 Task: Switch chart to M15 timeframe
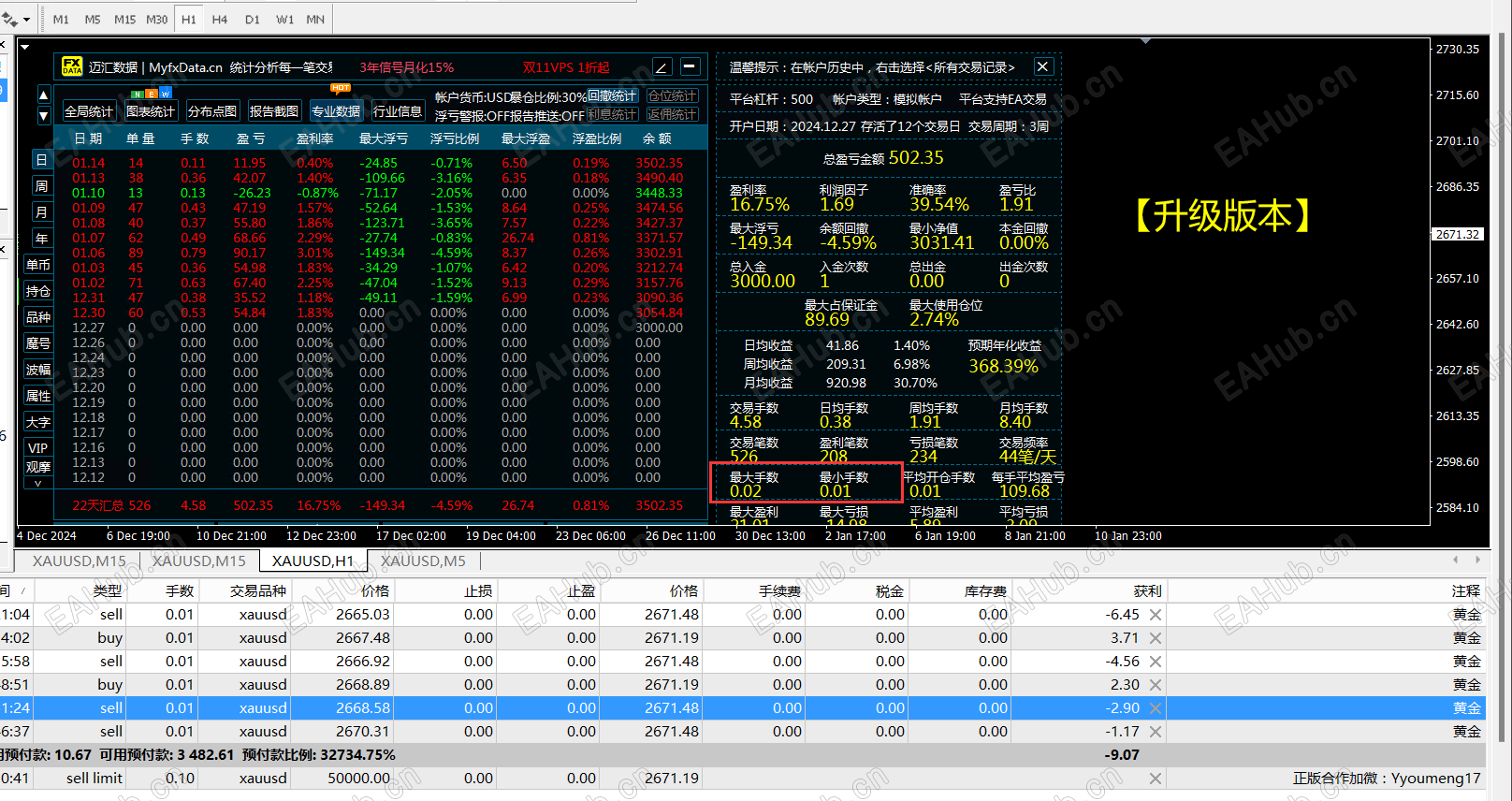[124, 19]
